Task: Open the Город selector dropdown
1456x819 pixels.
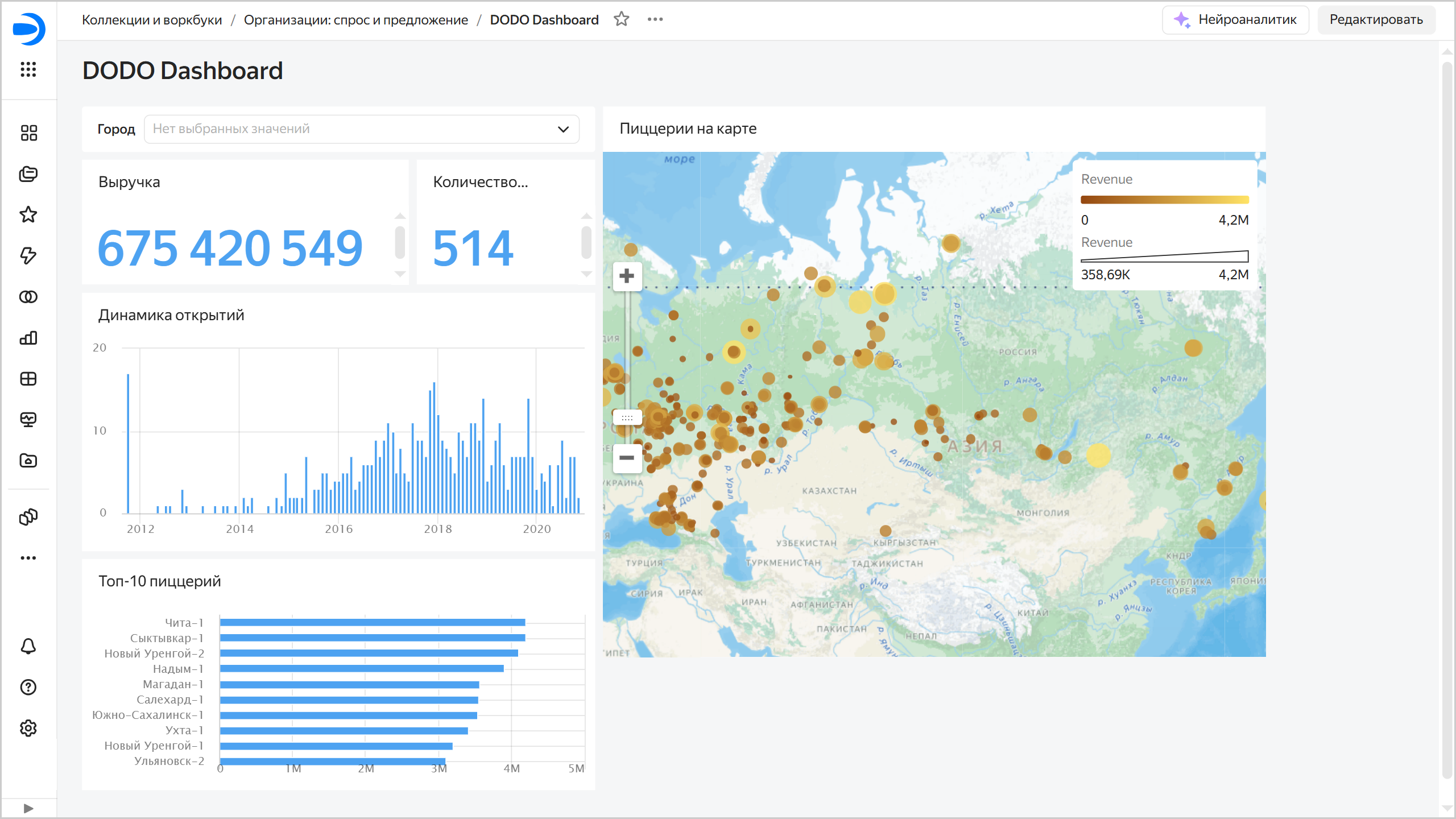Action: [x=362, y=129]
